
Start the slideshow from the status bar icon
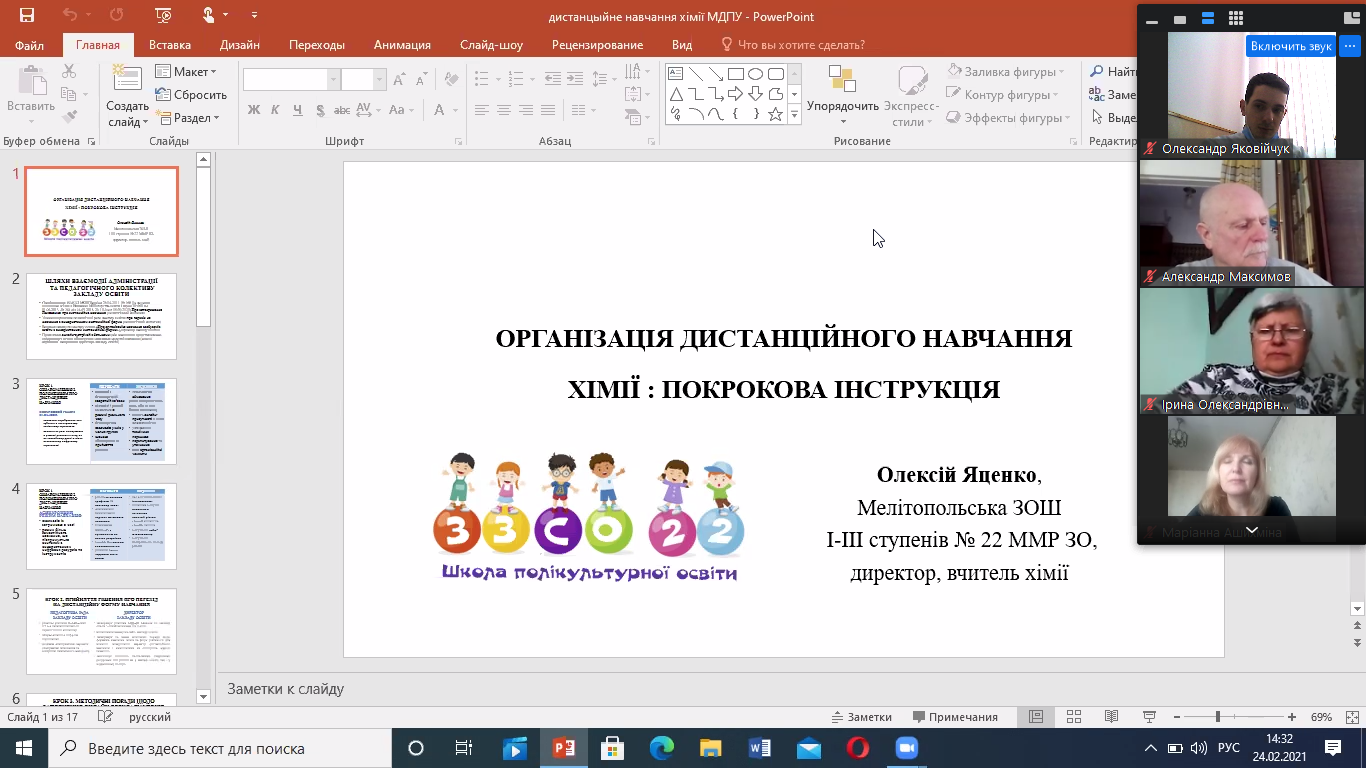click(x=1148, y=717)
